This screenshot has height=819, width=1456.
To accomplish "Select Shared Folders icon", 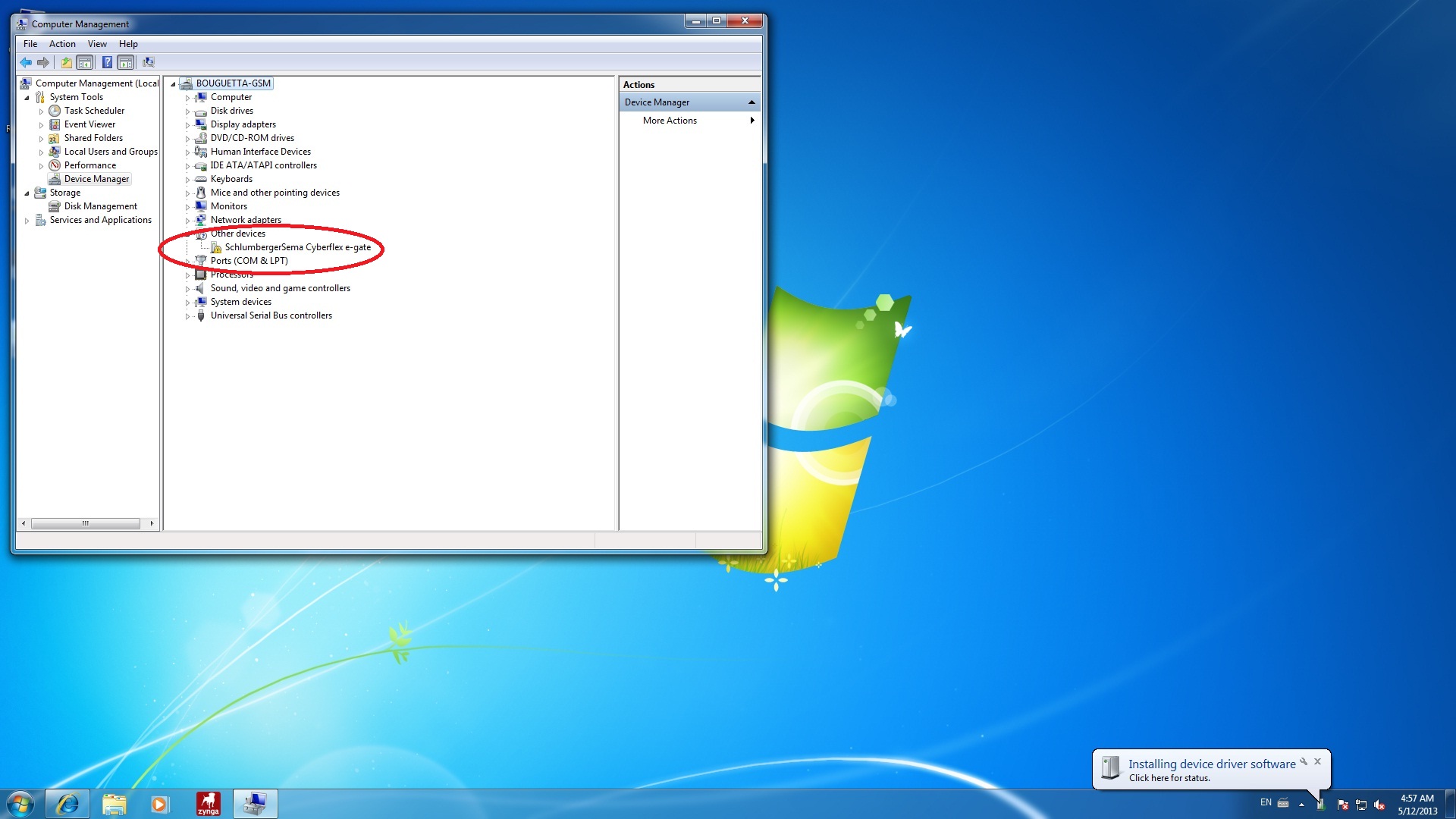I will 55,138.
